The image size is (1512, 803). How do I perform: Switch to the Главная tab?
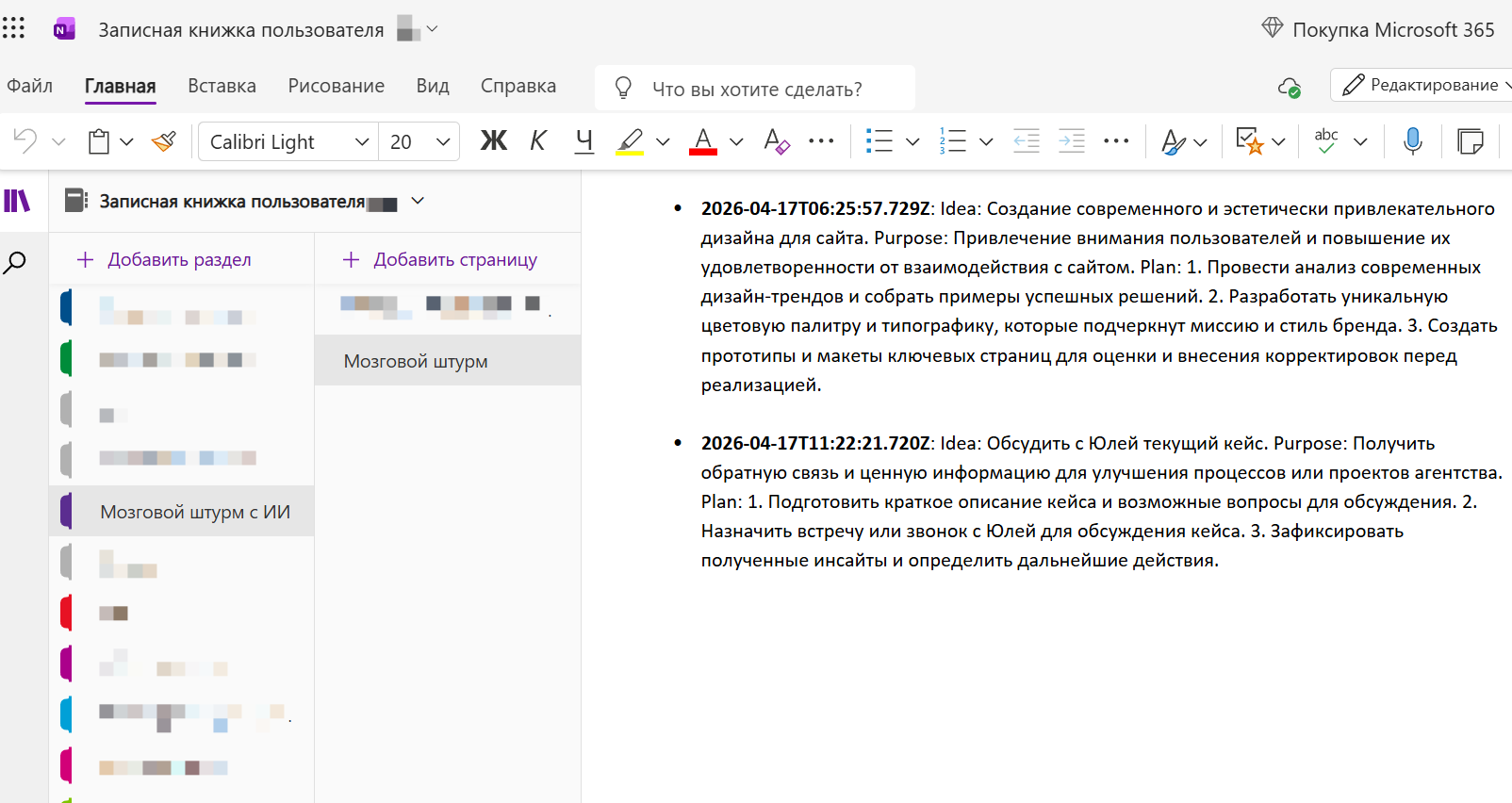[121, 86]
